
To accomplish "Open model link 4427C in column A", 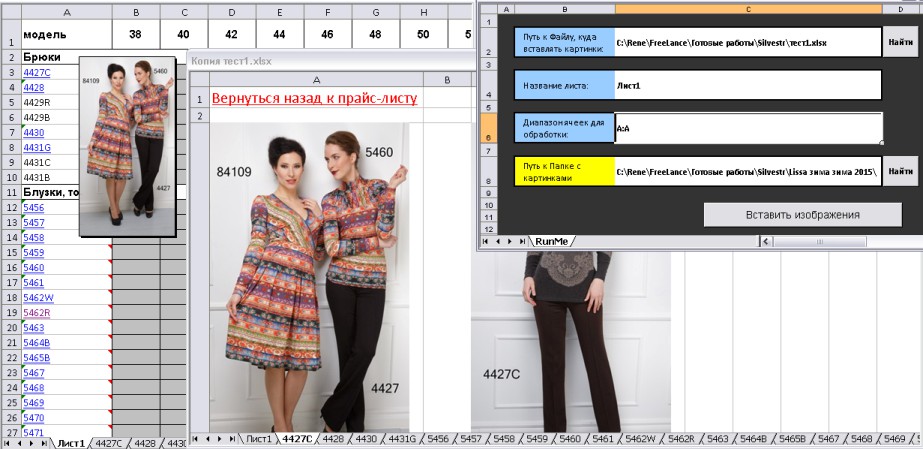I will coord(36,72).
